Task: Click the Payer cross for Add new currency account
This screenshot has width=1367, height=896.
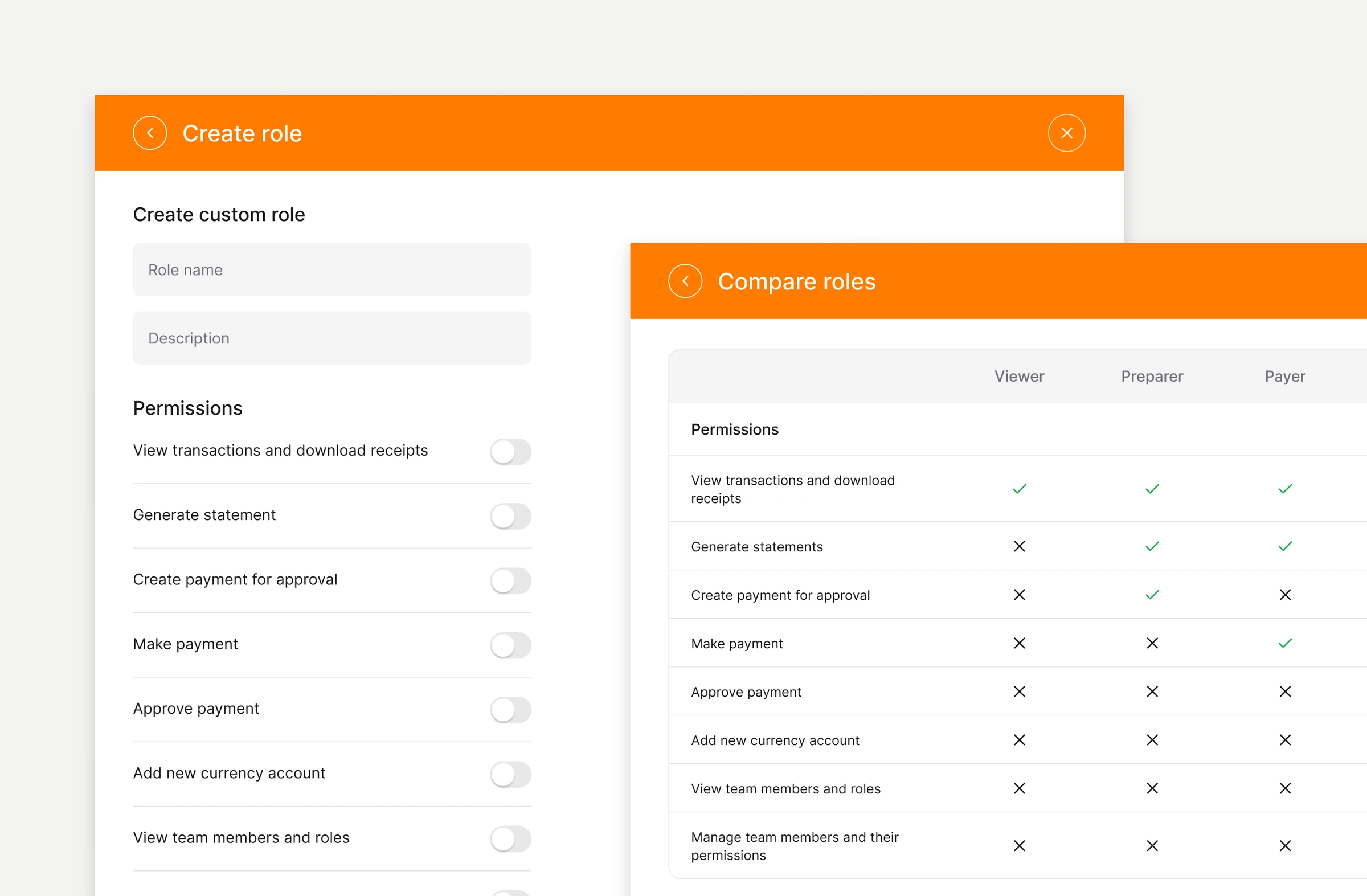Action: click(1285, 740)
